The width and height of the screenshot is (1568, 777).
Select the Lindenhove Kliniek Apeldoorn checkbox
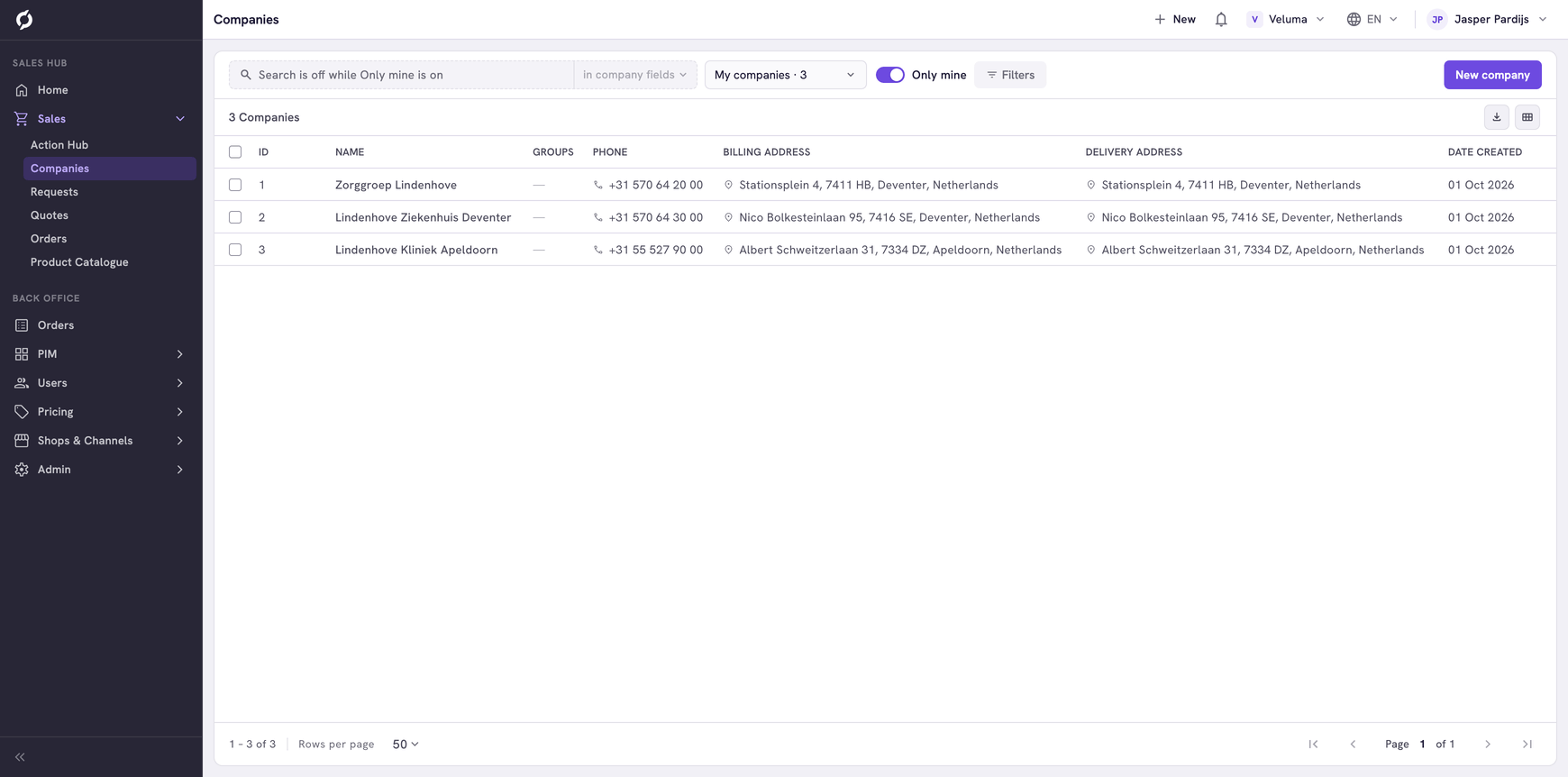(235, 250)
